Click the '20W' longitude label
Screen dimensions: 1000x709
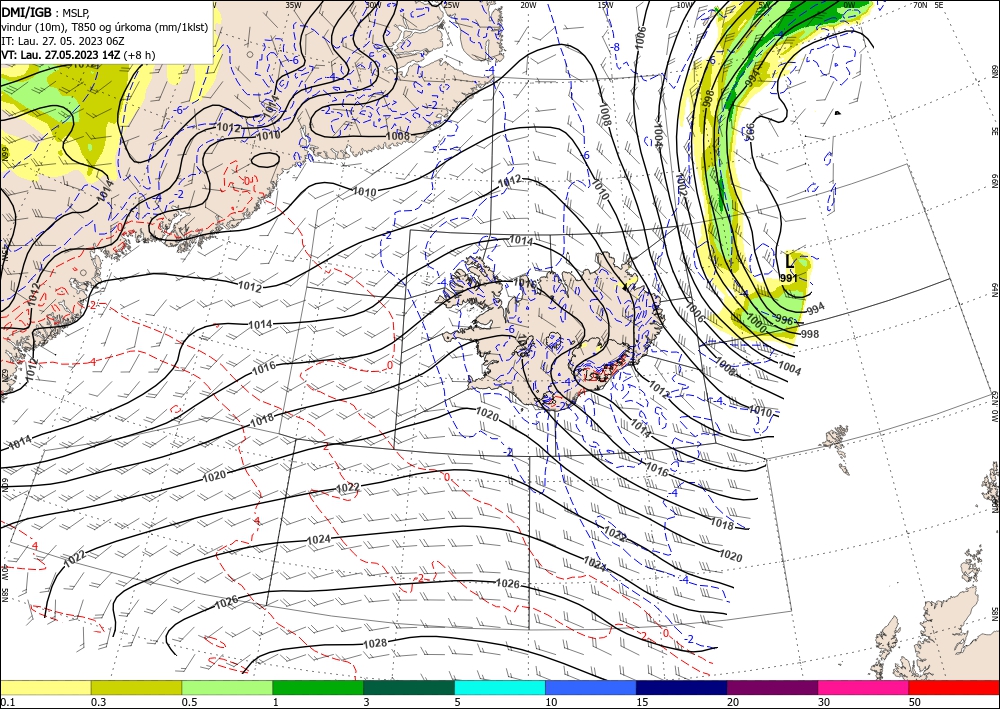point(528,5)
